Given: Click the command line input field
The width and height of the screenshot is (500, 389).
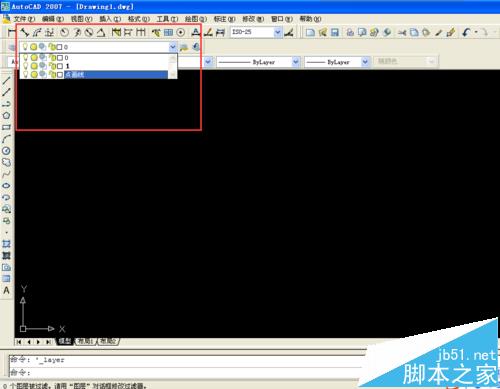Looking at the screenshot, I should [187, 372].
